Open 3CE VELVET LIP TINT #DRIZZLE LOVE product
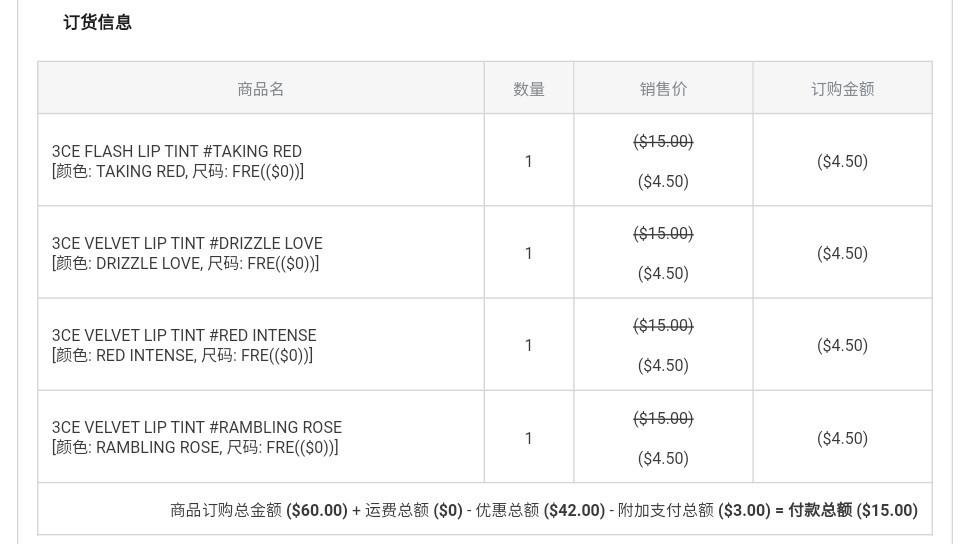This screenshot has width=969, height=544. [187, 244]
